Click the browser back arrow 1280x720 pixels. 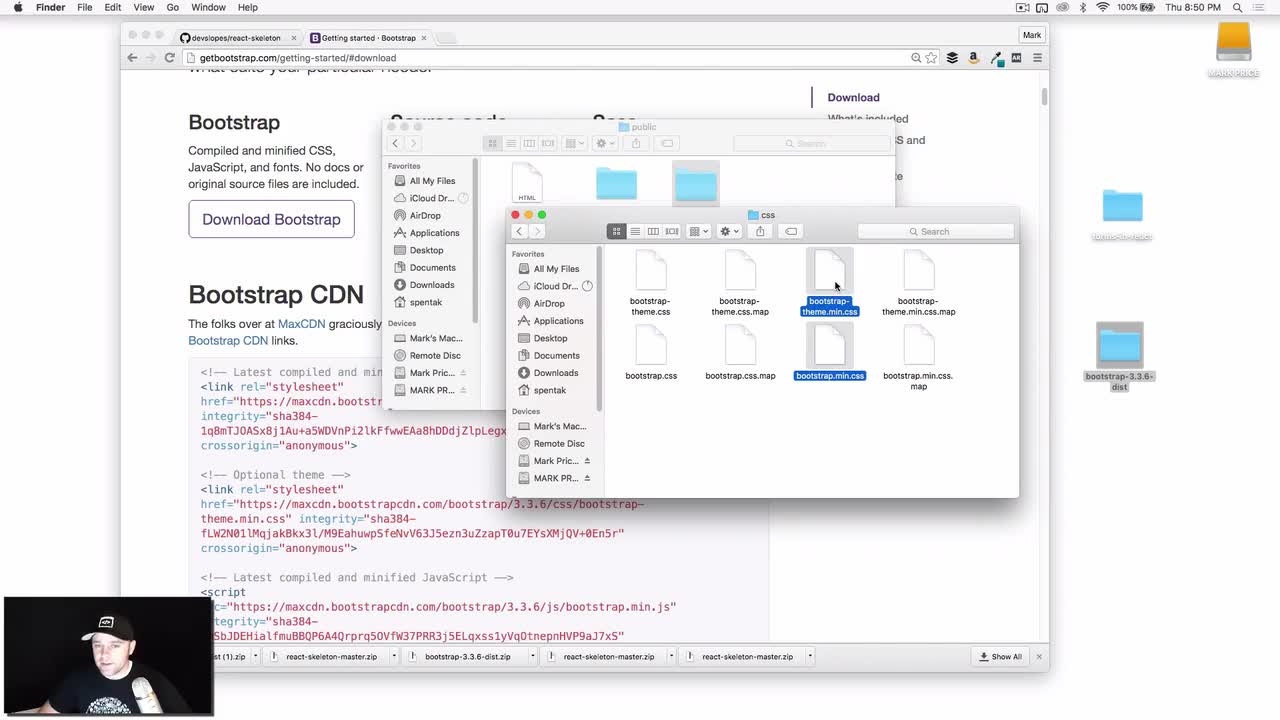(x=132, y=58)
